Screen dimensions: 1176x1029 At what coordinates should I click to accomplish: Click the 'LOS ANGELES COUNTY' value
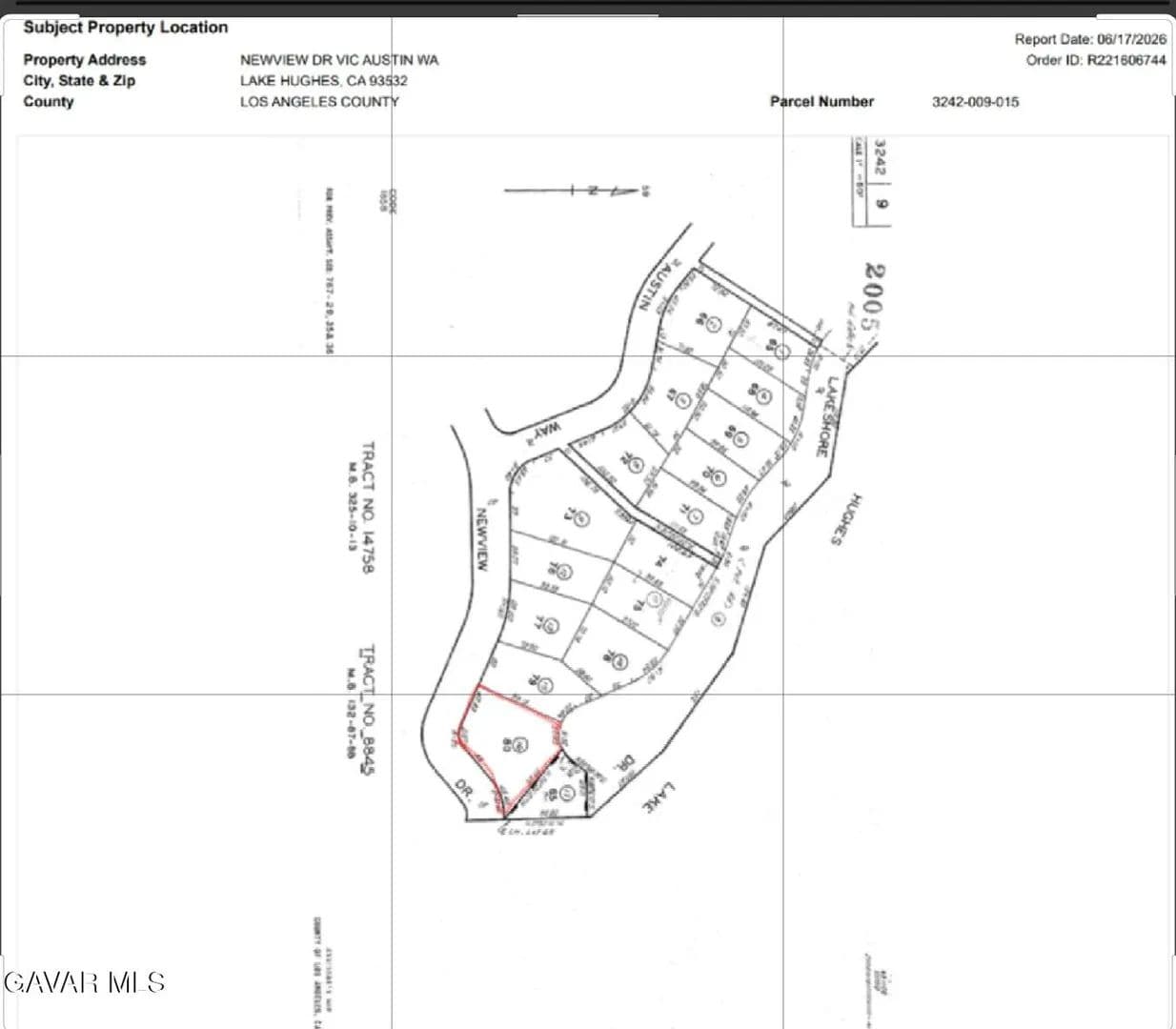(x=319, y=101)
